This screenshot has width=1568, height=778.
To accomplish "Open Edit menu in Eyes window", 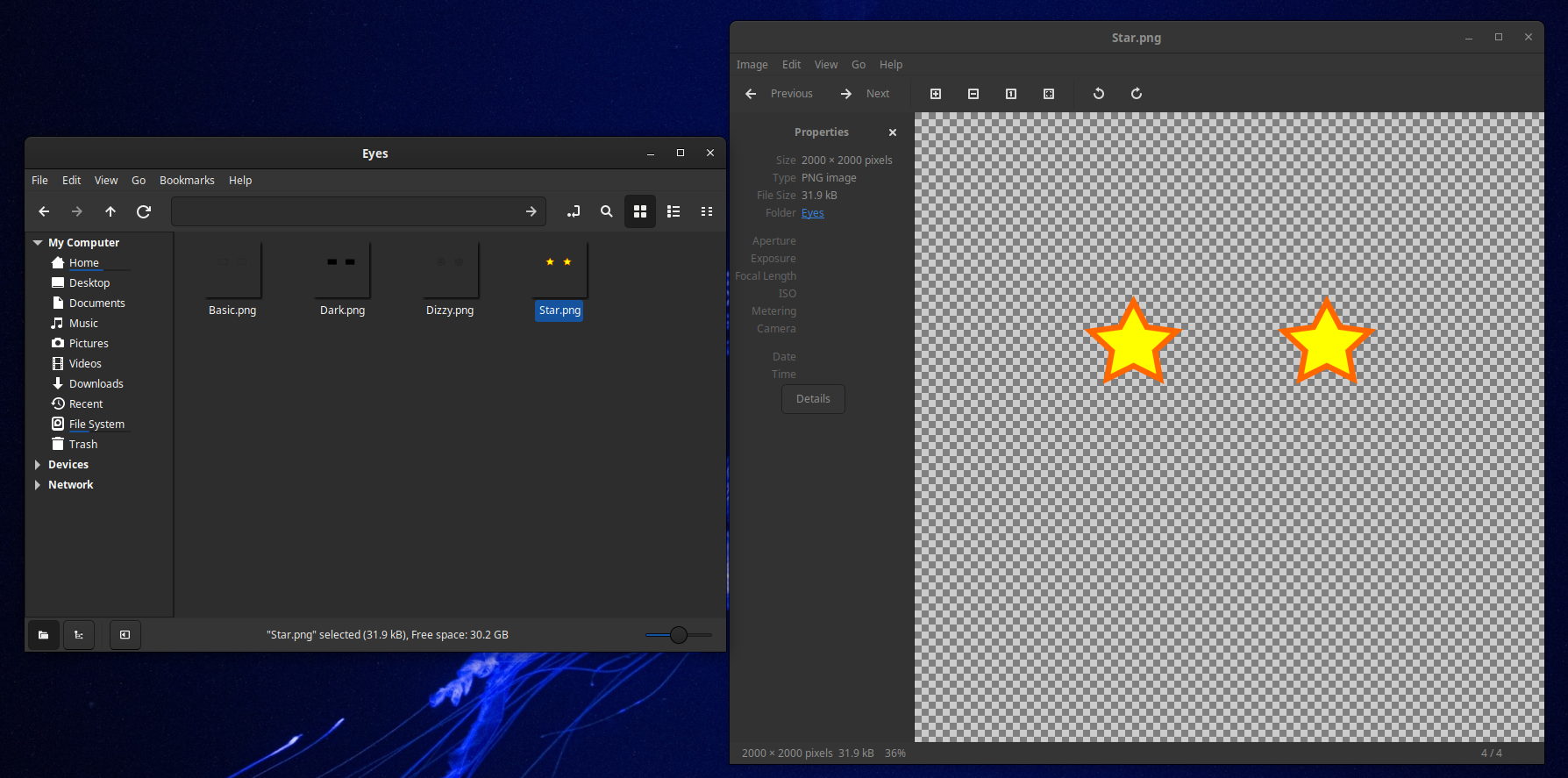I will 72,181.
